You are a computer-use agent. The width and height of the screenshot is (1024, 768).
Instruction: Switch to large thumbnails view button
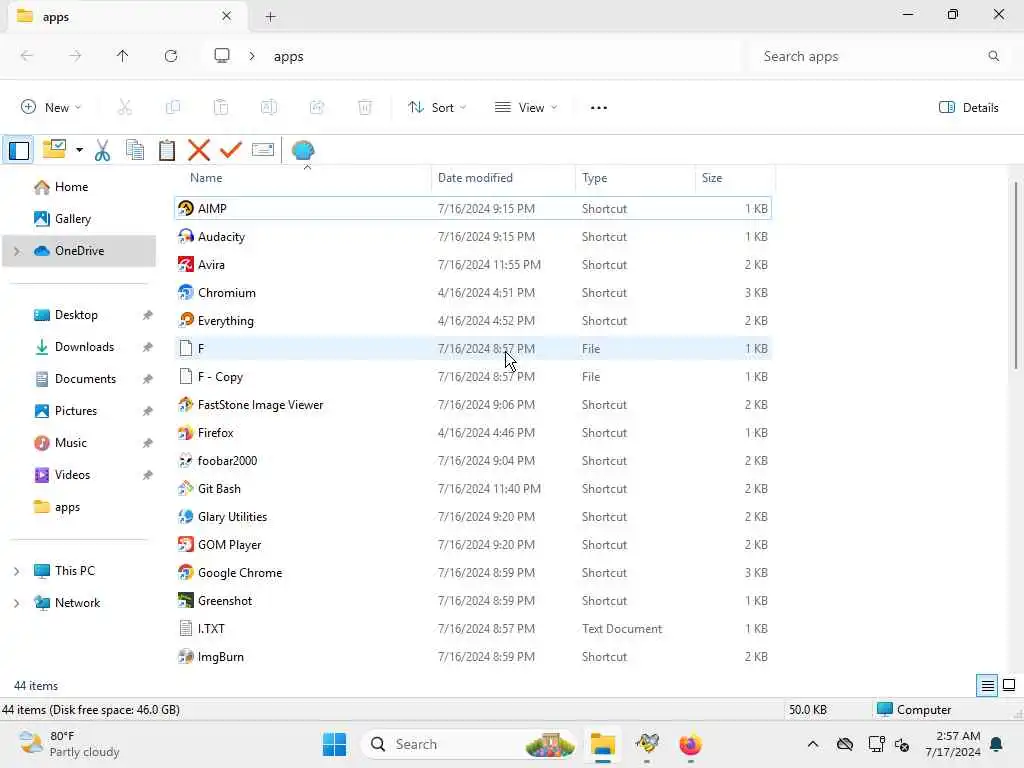1009,685
